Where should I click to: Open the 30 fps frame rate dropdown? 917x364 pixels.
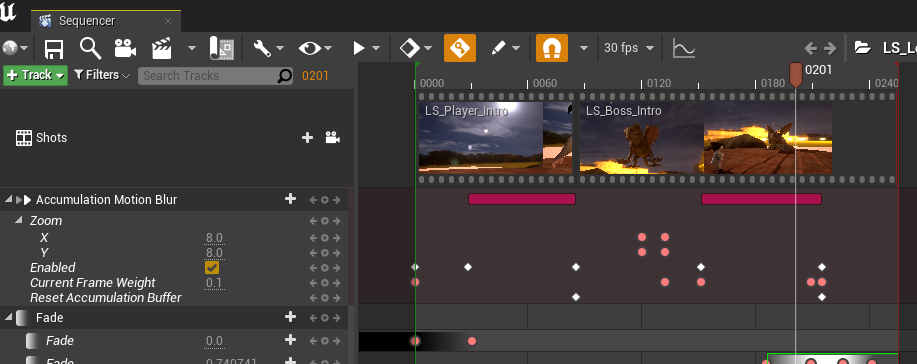628,48
